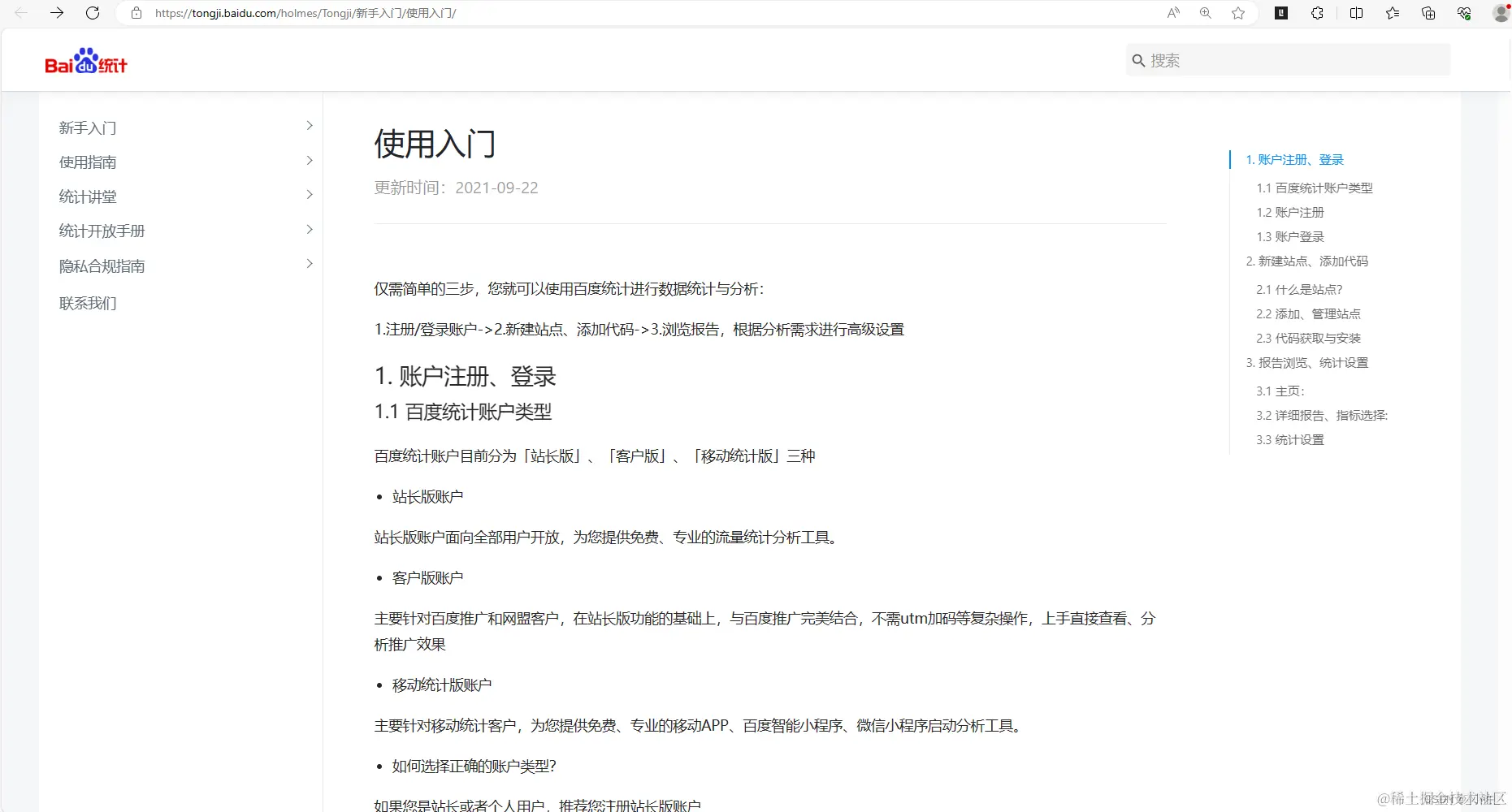Jump to 2.3 代码获取与安装 section
1512x812 pixels.
(x=1308, y=338)
